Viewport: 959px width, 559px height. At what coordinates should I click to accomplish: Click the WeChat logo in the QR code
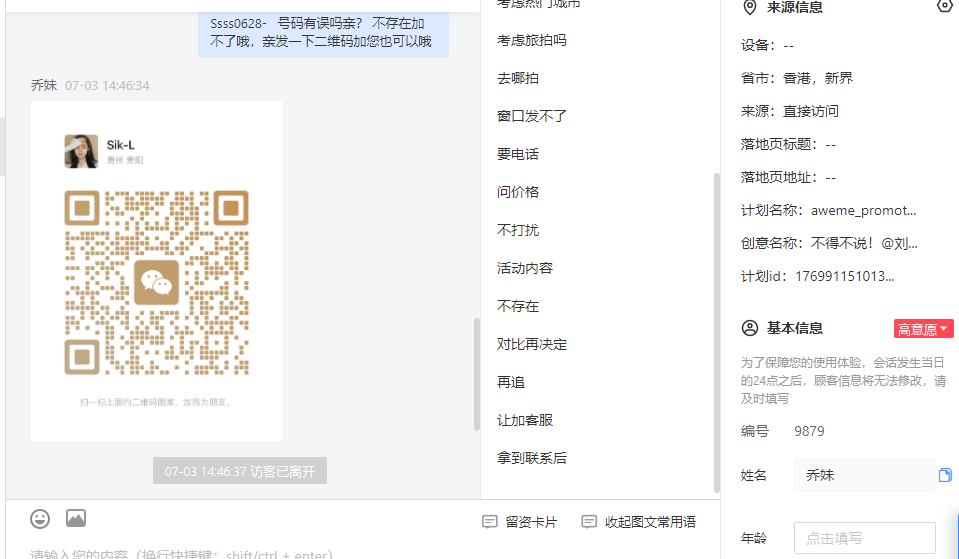(157, 283)
